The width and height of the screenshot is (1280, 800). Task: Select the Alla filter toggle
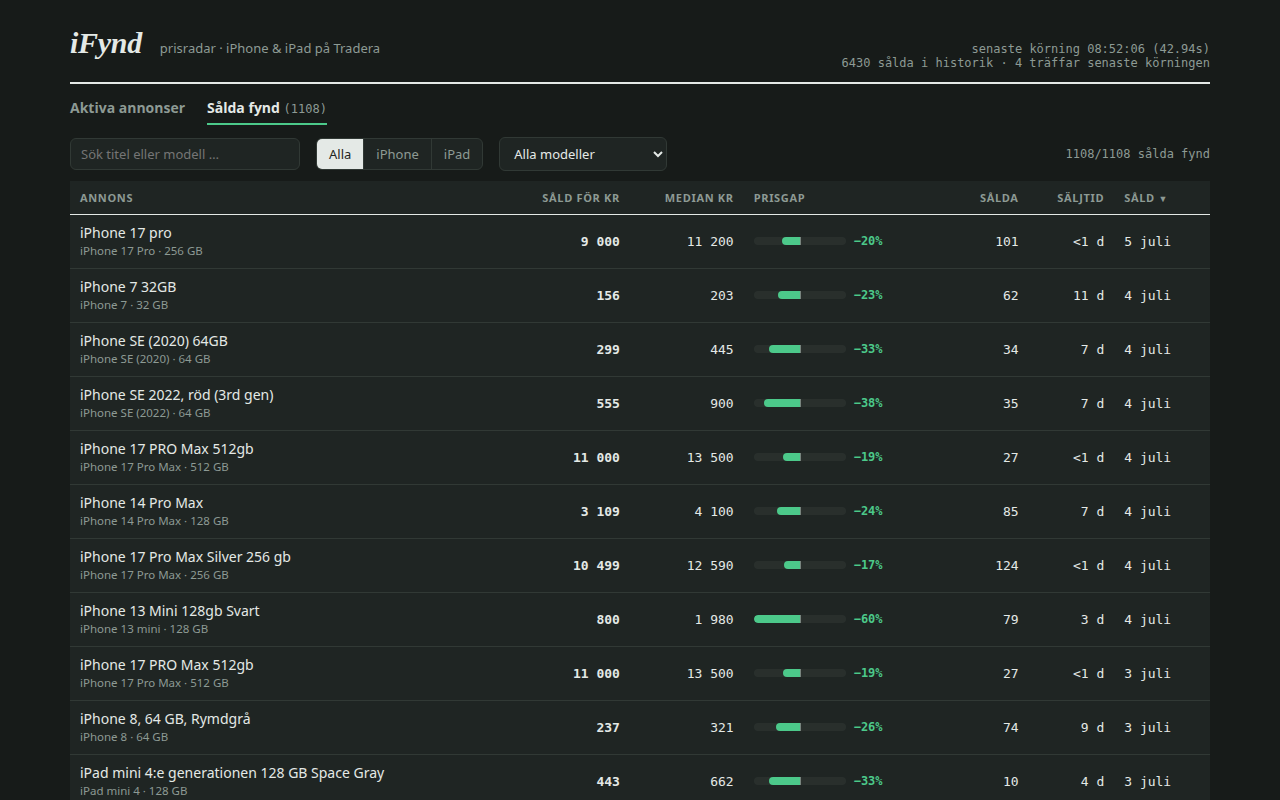click(340, 154)
